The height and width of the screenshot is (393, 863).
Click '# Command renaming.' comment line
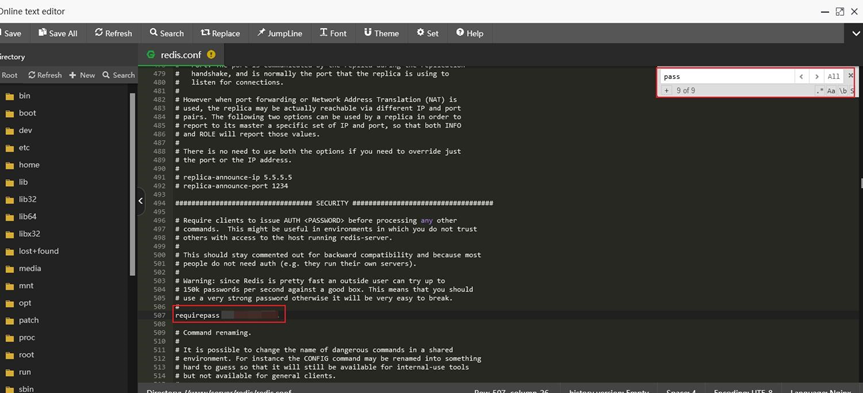click(213, 333)
